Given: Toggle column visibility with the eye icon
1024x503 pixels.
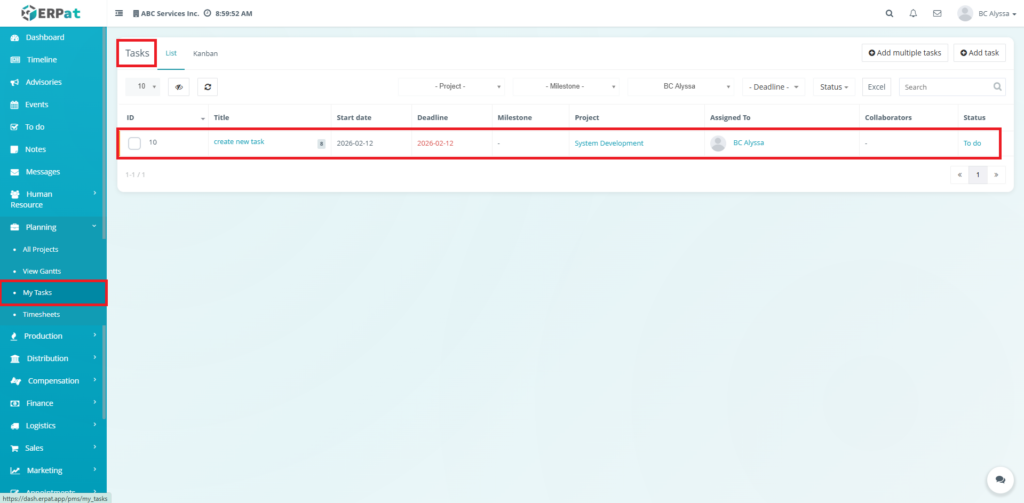Looking at the screenshot, I should tap(179, 87).
